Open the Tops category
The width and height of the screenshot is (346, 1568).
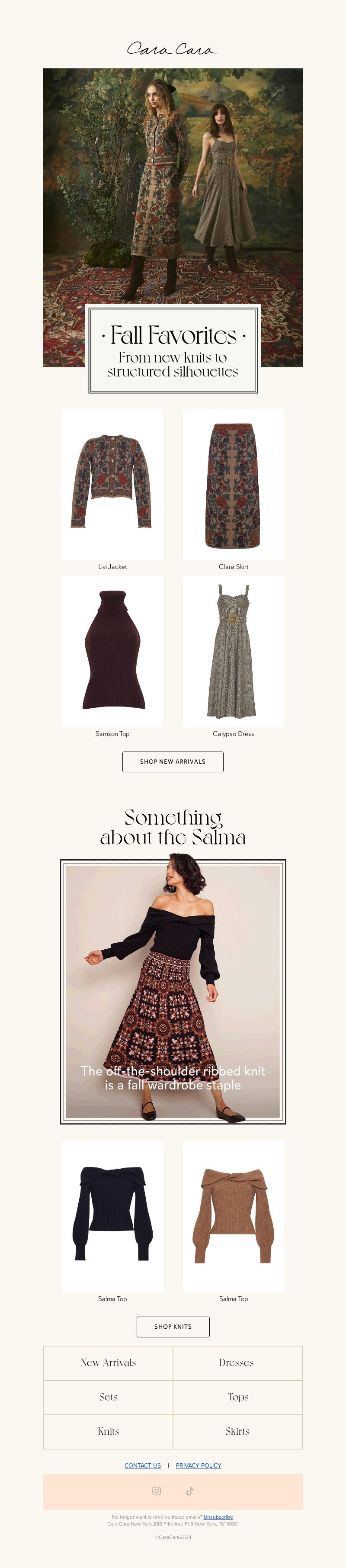[x=238, y=1397]
